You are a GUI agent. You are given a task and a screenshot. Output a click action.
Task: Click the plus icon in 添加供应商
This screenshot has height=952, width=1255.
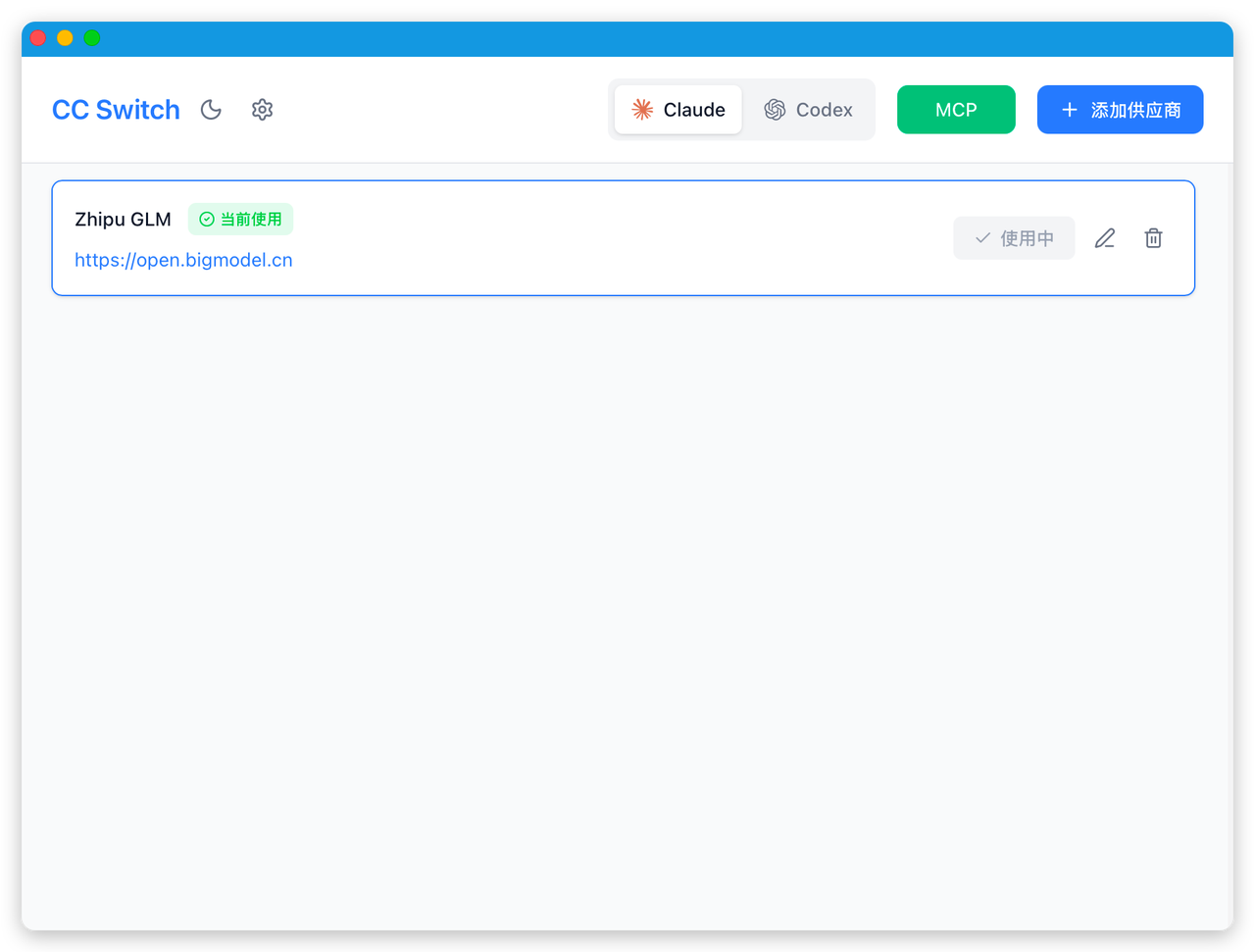point(1070,110)
